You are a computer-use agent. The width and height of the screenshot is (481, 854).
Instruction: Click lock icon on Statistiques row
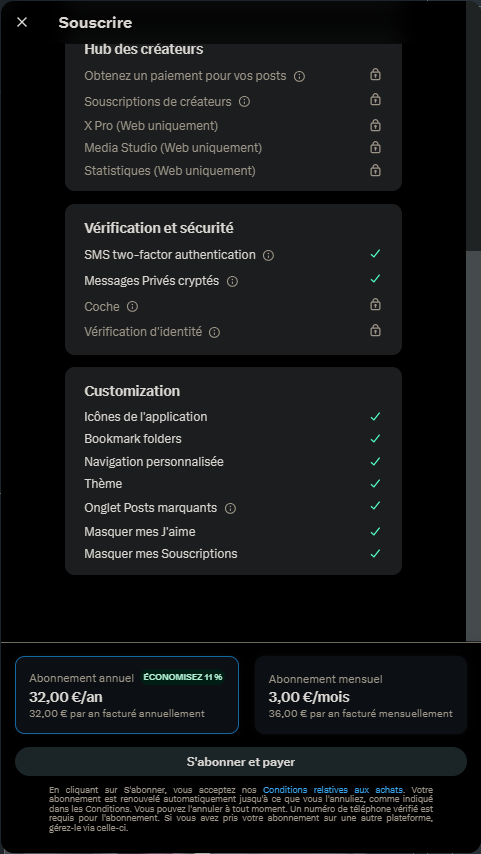pyautogui.click(x=375, y=170)
